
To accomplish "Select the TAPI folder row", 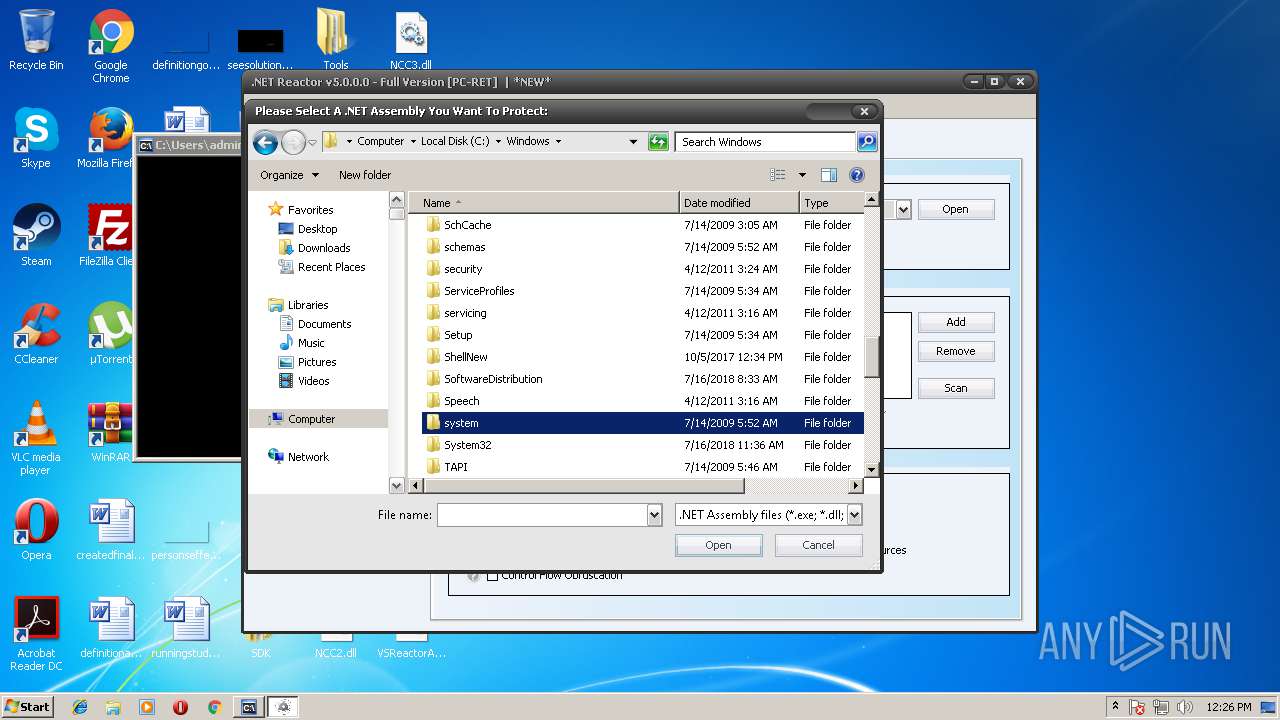I will pos(643,467).
